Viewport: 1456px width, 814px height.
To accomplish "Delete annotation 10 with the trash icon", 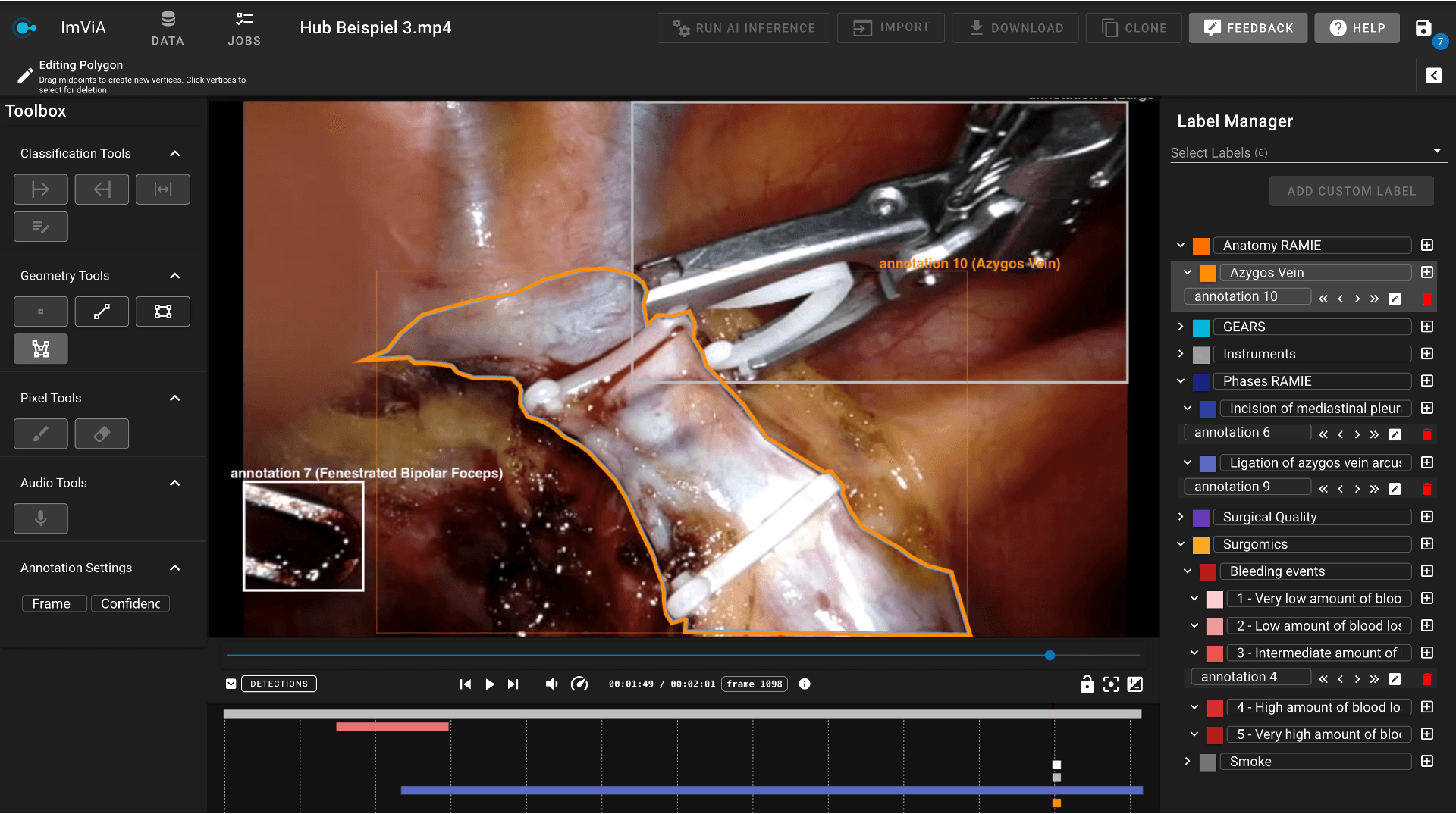I will tap(1428, 299).
